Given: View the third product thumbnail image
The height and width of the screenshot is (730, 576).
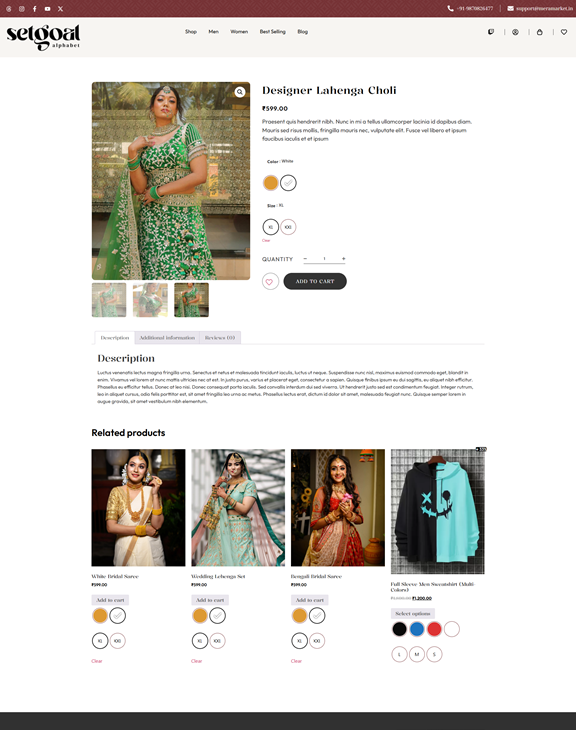Looking at the screenshot, I should pyautogui.click(x=191, y=300).
